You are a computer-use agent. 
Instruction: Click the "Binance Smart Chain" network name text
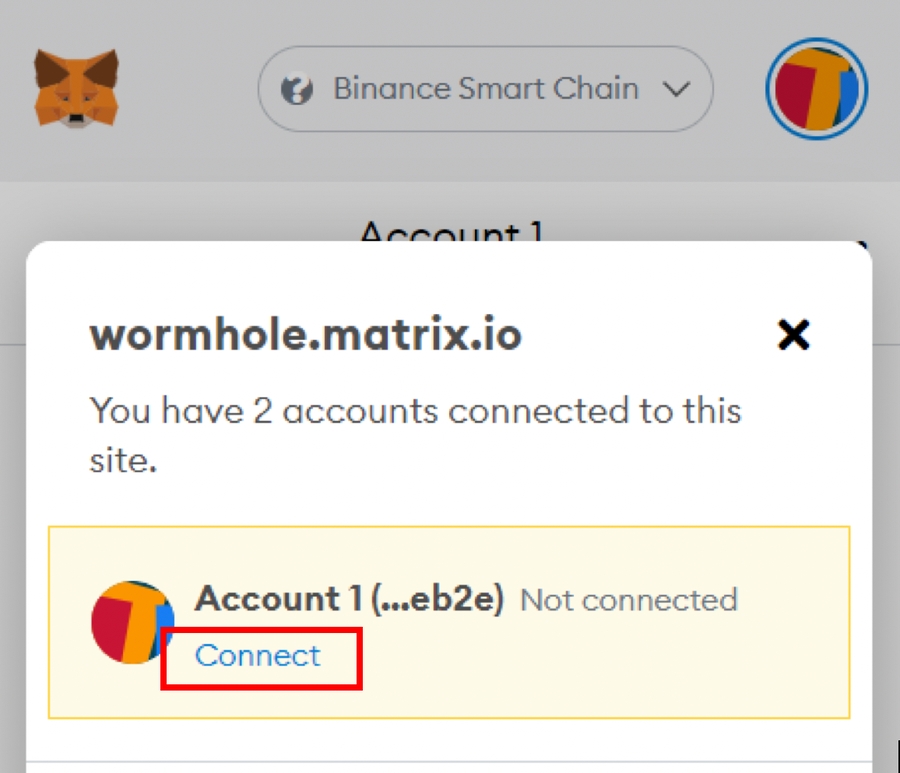[485, 89]
